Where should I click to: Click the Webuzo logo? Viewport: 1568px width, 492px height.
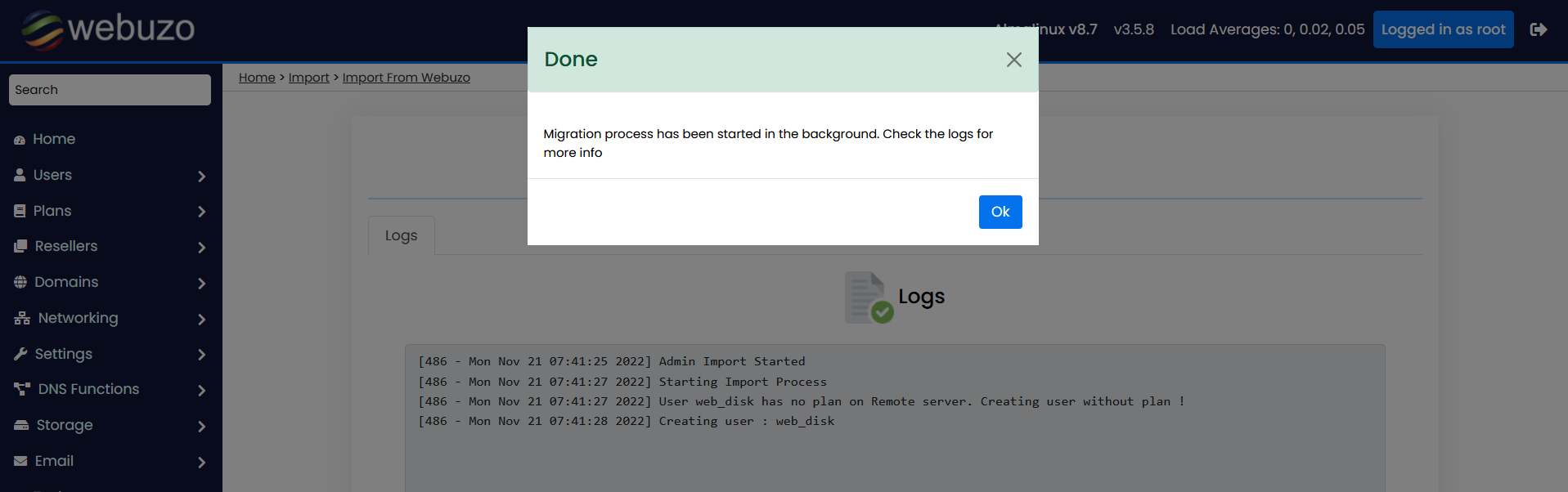pyautogui.click(x=108, y=29)
